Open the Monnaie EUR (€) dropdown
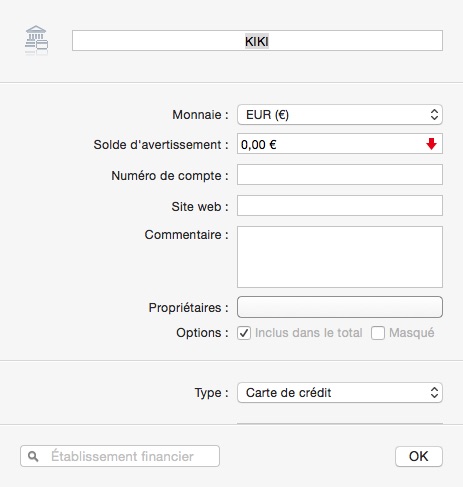Viewport: 463px width, 487px height. pos(340,115)
